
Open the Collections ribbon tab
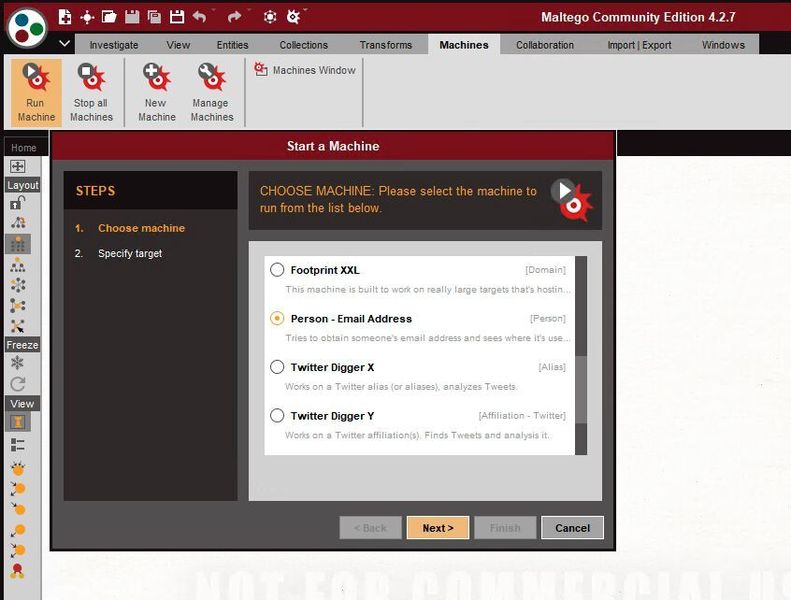point(304,45)
